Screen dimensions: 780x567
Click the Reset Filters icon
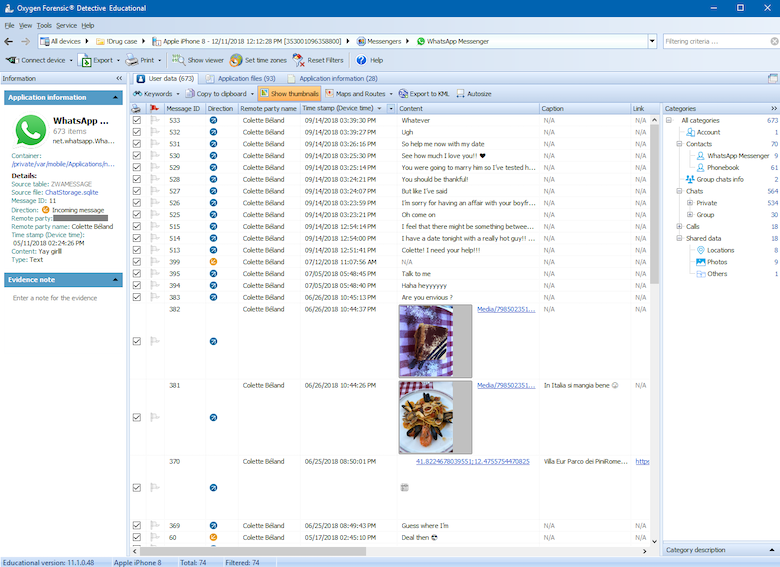coord(298,60)
